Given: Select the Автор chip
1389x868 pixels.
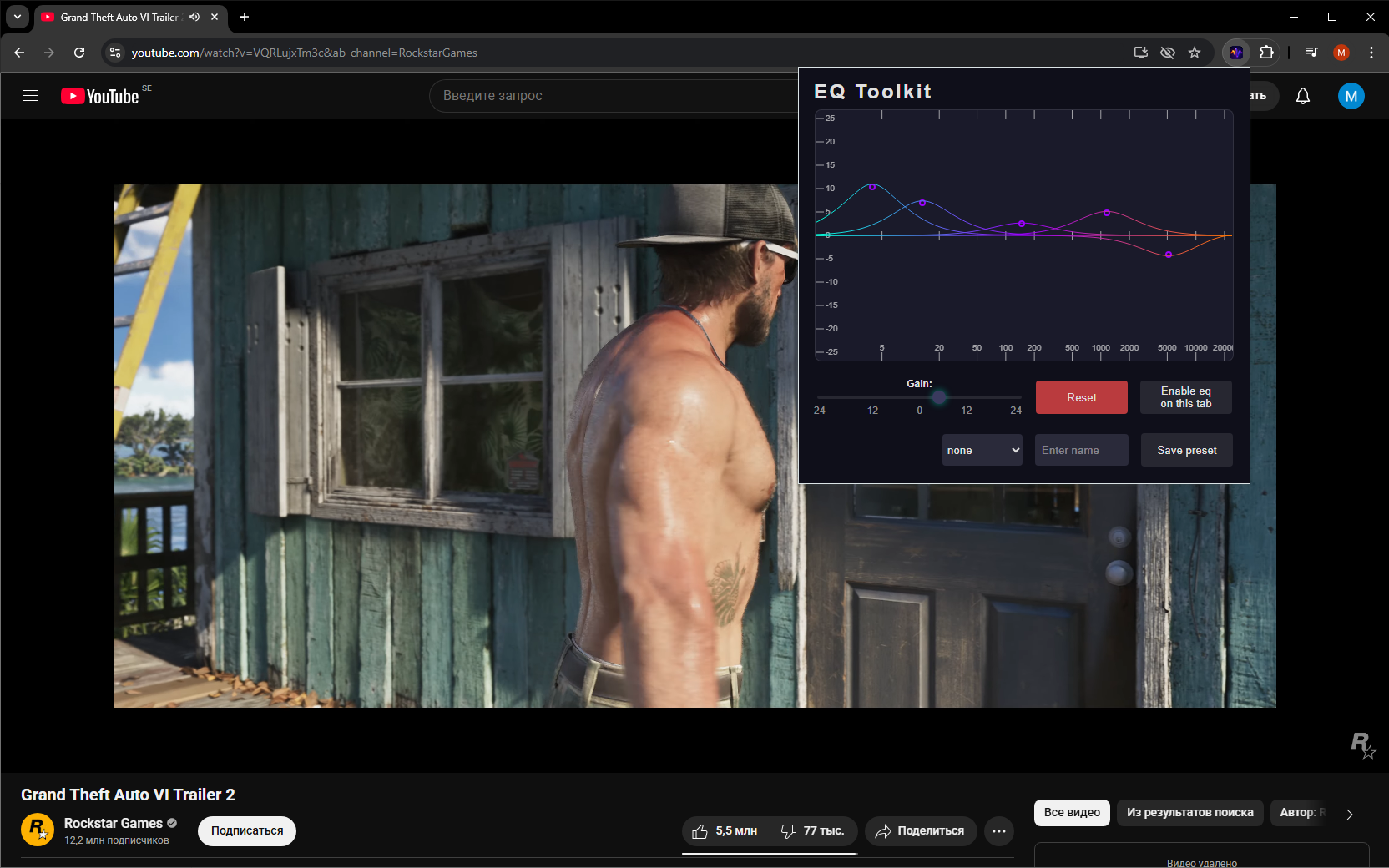Looking at the screenshot, I should pyautogui.click(x=1299, y=813).
